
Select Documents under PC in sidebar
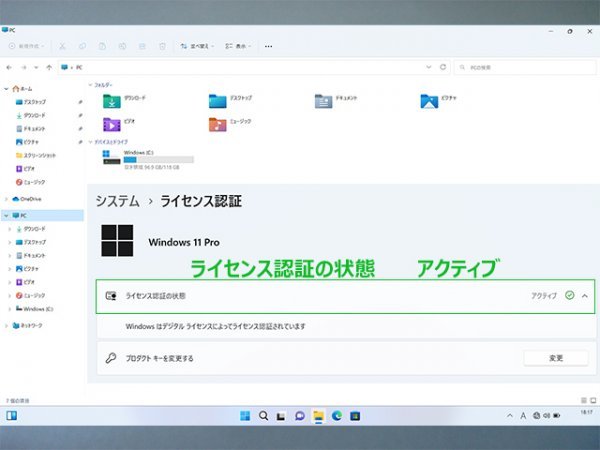(31, 256)
